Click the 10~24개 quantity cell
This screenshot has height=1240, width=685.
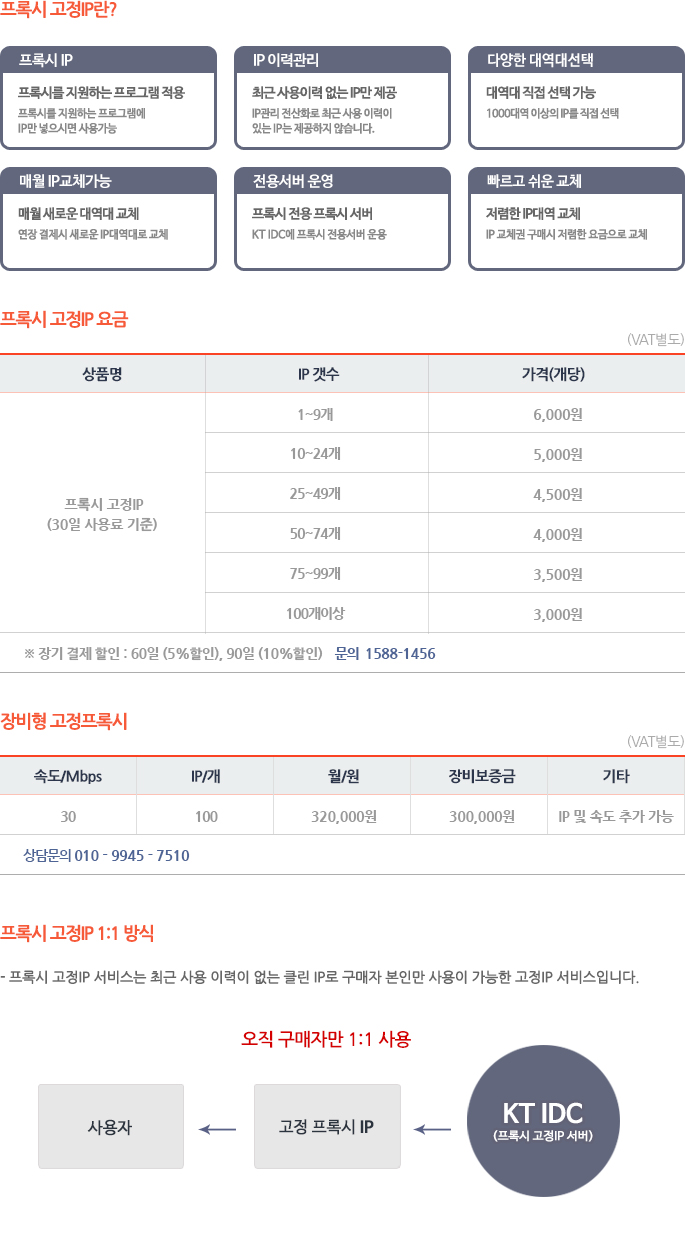pyautogui.click(x=317, y=453)
